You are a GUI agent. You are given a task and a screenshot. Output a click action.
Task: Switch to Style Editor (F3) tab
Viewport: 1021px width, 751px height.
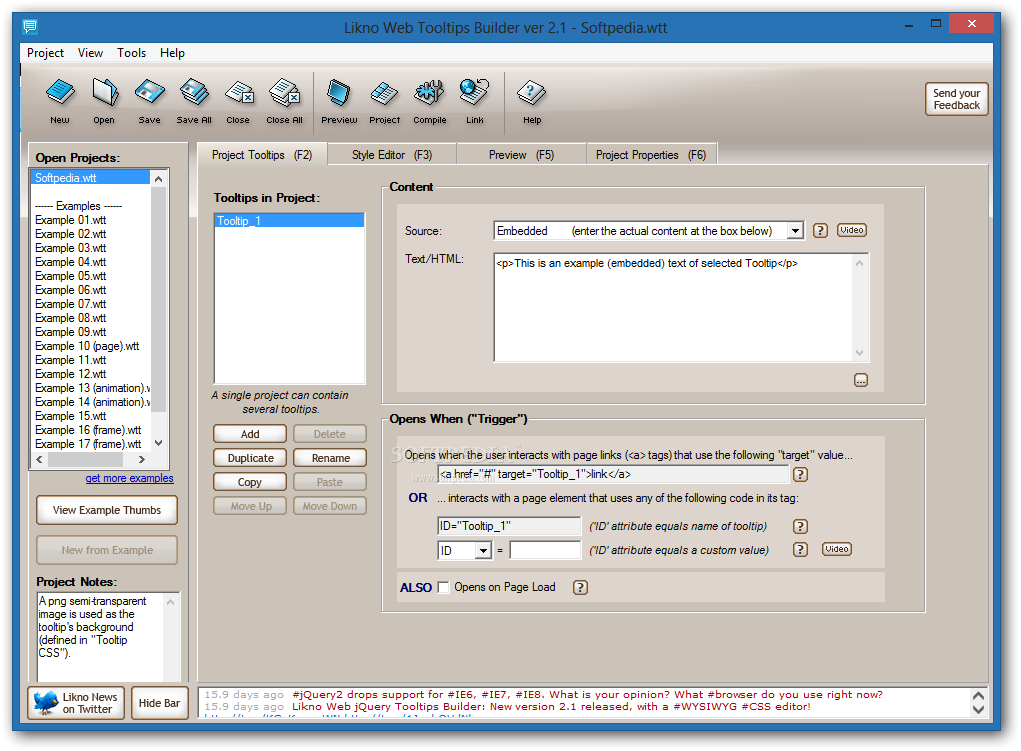392,155
